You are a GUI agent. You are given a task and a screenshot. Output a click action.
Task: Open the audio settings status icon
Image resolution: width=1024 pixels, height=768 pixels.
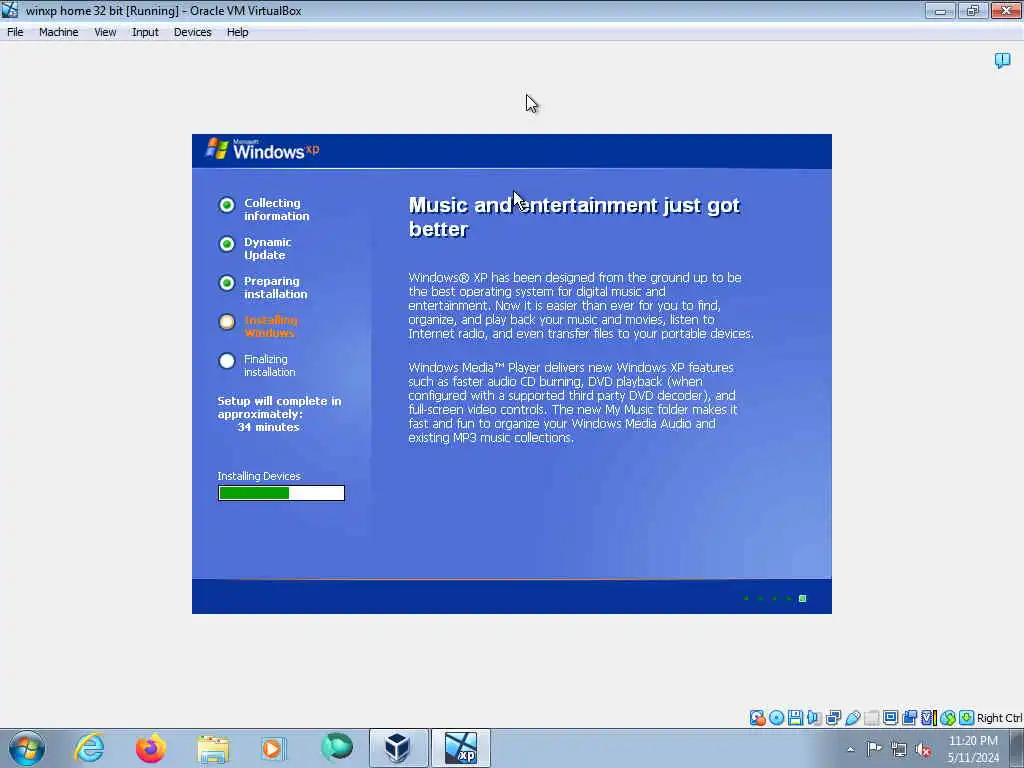pos(814,718)
